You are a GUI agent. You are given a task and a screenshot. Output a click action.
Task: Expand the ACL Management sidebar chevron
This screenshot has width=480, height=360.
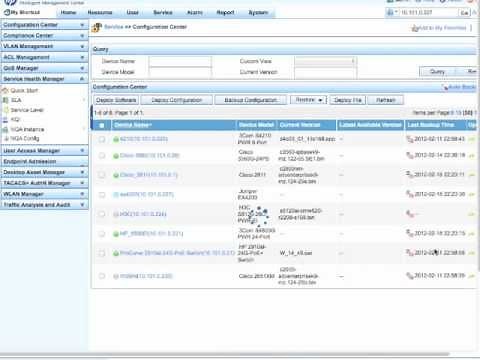coord(82,57)
